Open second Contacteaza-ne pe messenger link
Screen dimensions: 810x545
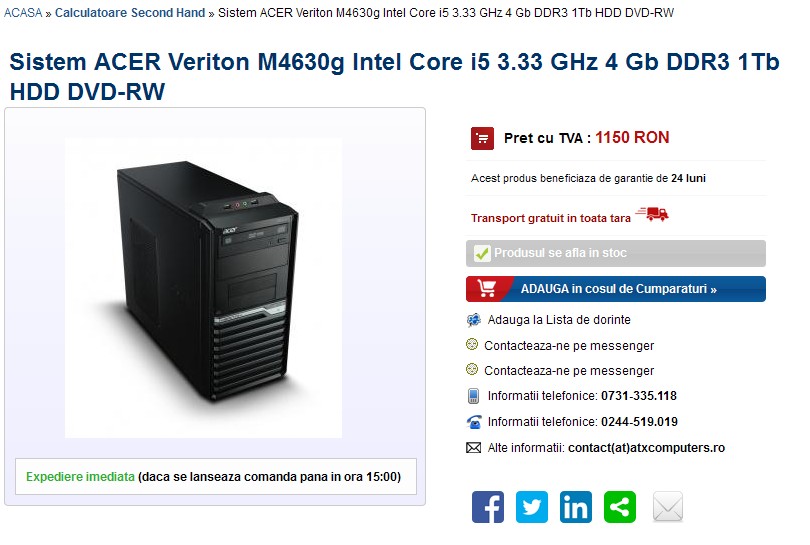pos(569,371)
